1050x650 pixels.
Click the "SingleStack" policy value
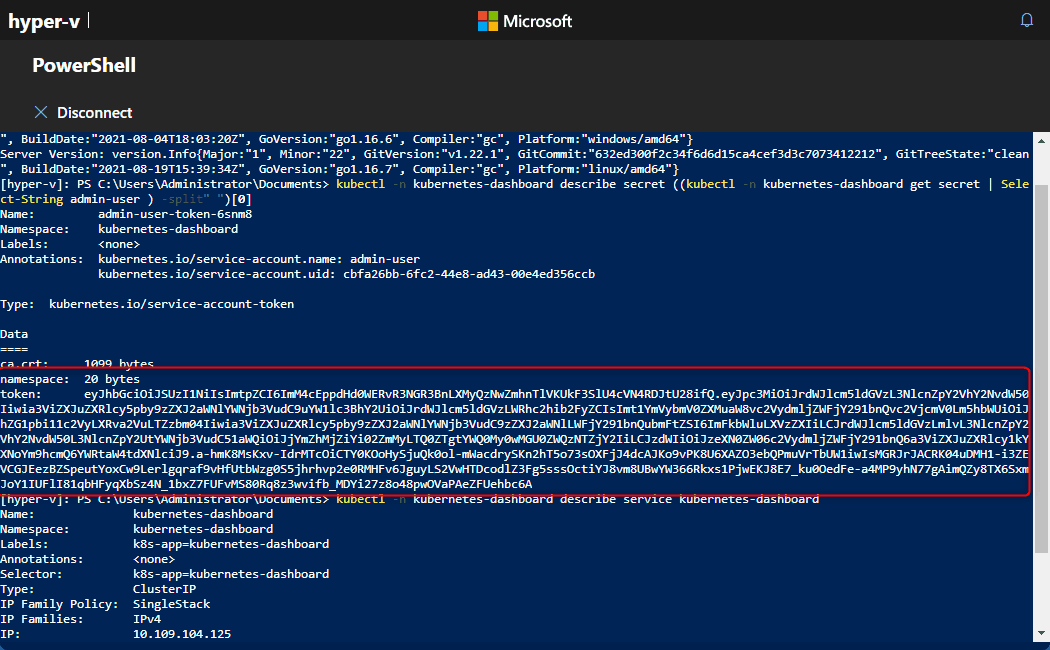click(171, 604)
